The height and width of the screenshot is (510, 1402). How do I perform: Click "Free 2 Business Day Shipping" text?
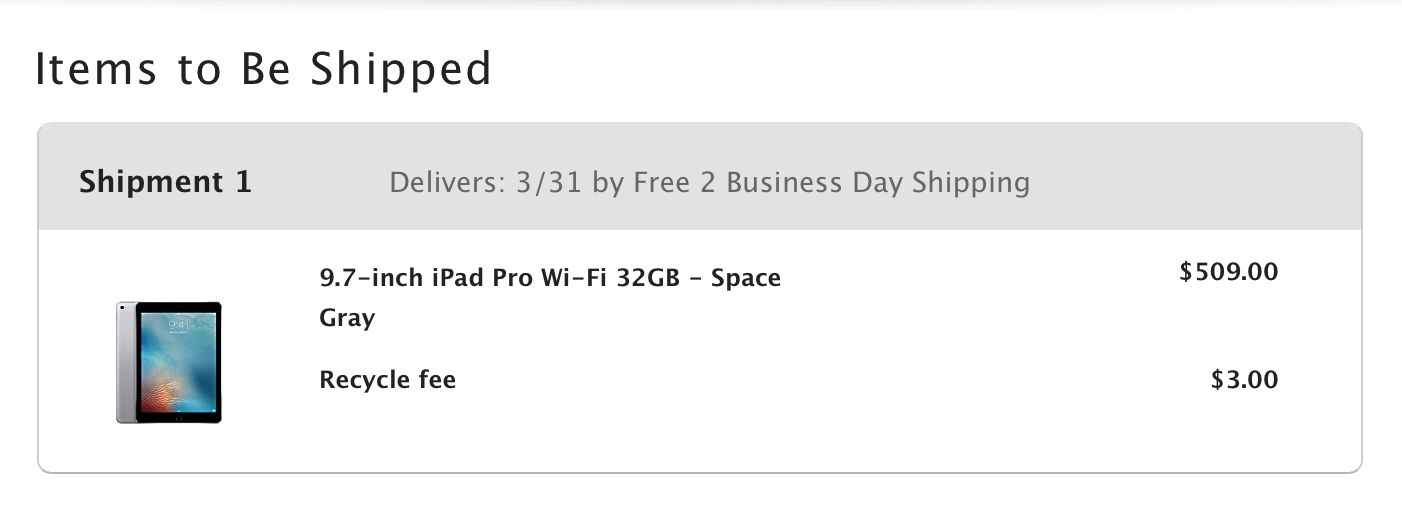pos(832,183)
